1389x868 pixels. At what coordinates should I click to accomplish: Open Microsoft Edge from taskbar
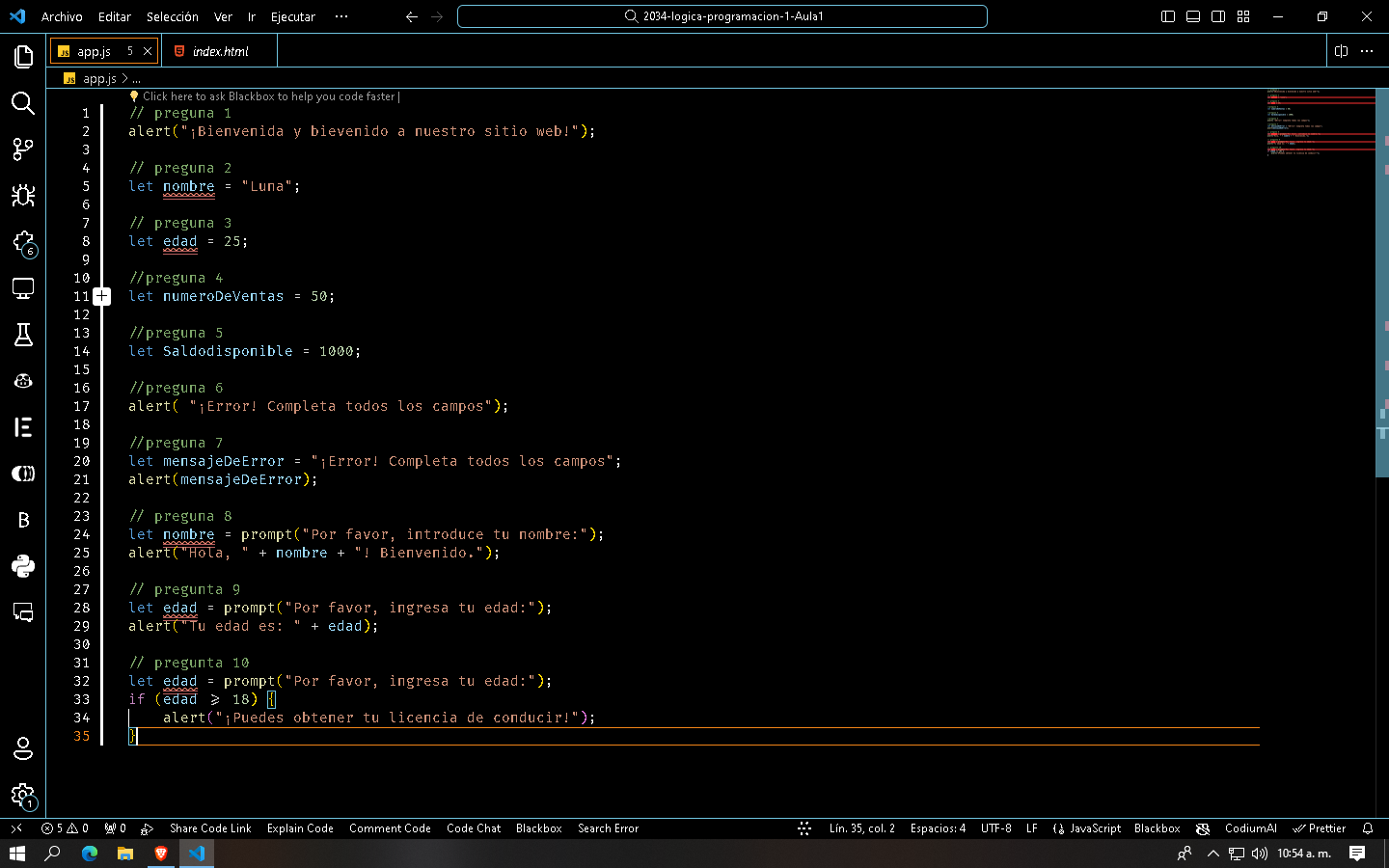[x=90, y=854]
